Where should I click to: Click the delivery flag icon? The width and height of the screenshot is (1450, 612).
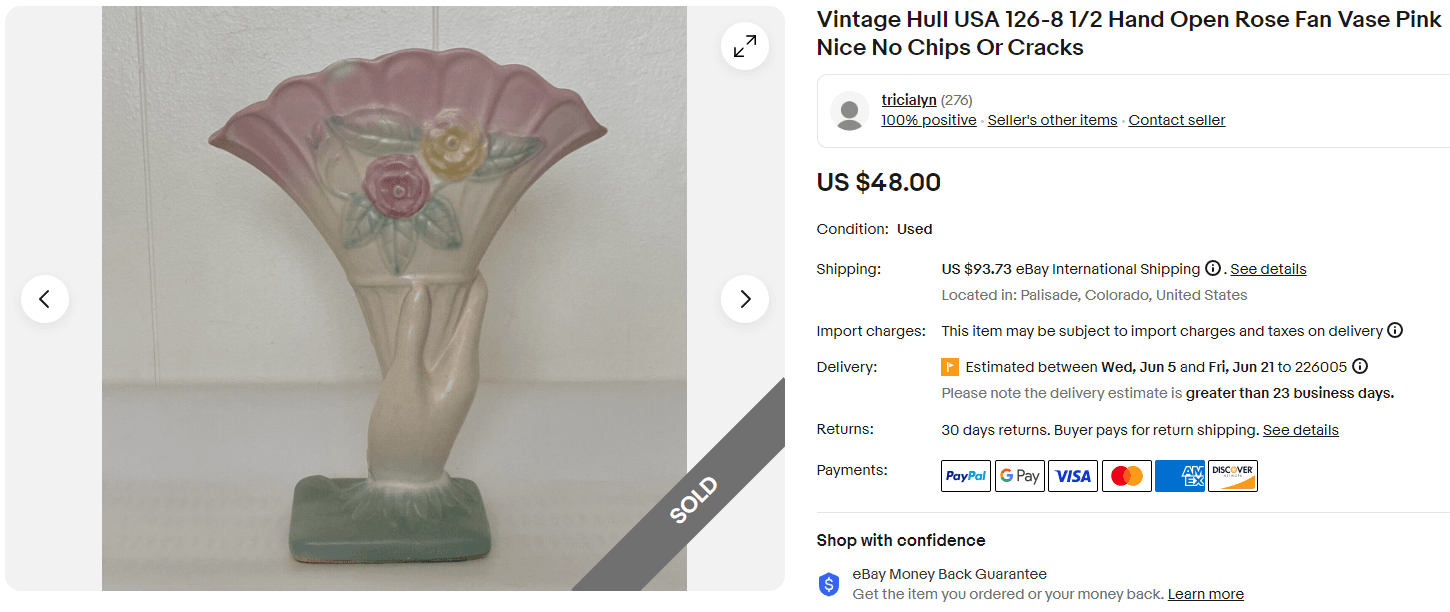pos(950,366)
